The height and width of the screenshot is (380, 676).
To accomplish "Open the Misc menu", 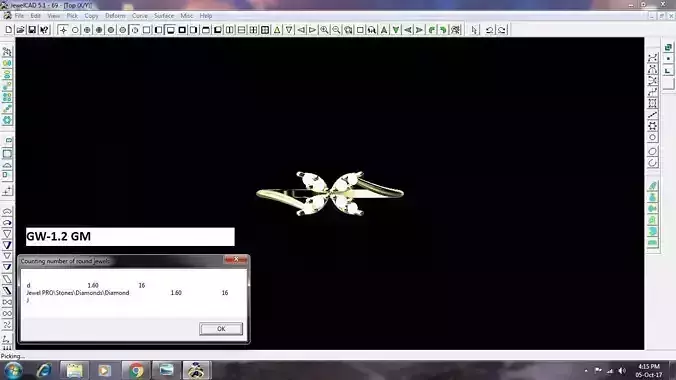I will click(186, 16).
